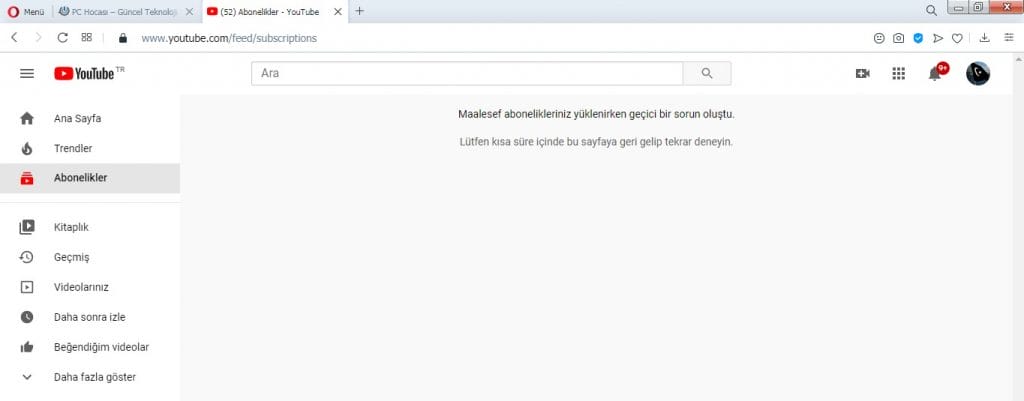Open the Opera "Menü" button
Screen dimensions: 1024x401
click(x=26, y=11)
